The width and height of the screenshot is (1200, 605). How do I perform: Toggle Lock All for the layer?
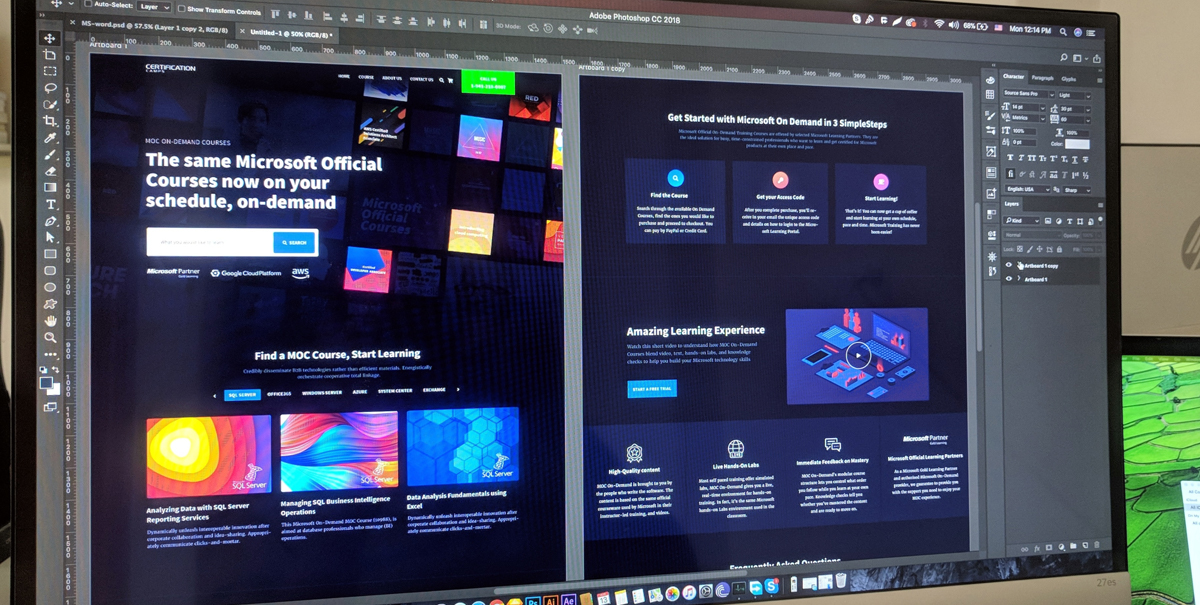pos(1059,249)
